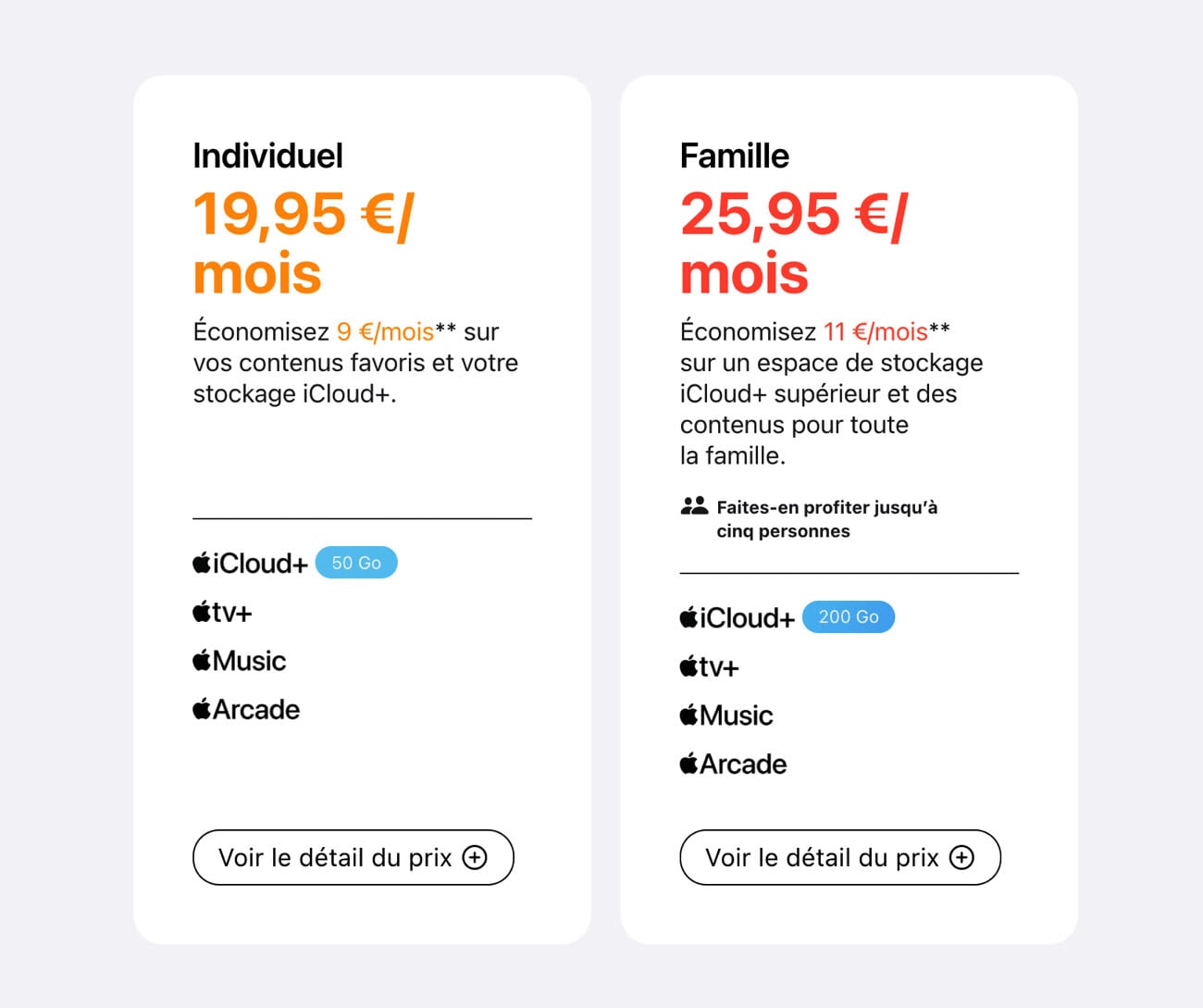Click the red 11 €/mois savings text

[875, 331]
